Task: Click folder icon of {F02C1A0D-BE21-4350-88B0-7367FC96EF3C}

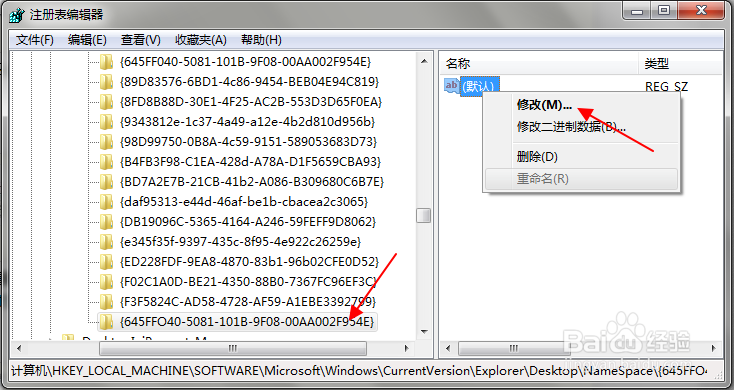Action: pos(107,282)
